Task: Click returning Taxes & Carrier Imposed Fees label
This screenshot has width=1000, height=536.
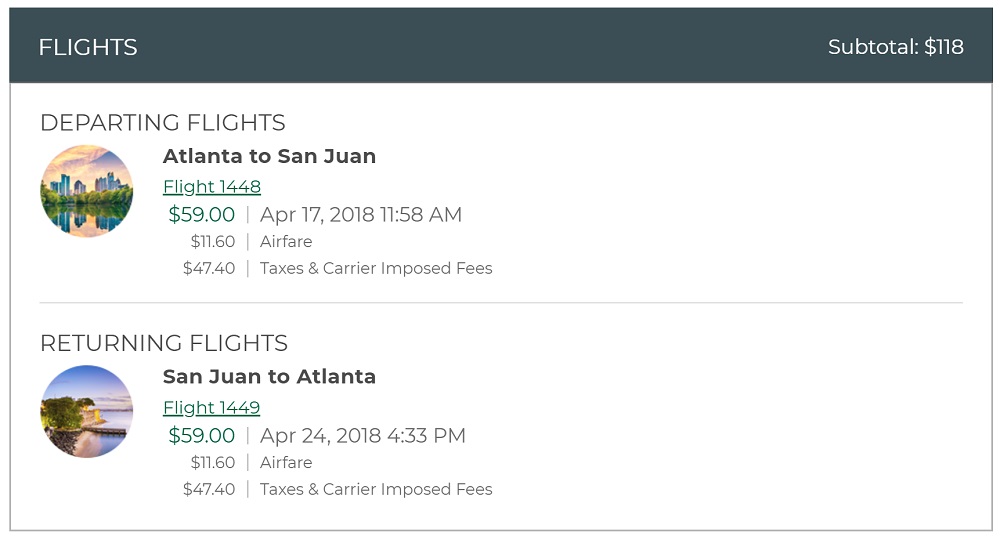Action: 376,490
